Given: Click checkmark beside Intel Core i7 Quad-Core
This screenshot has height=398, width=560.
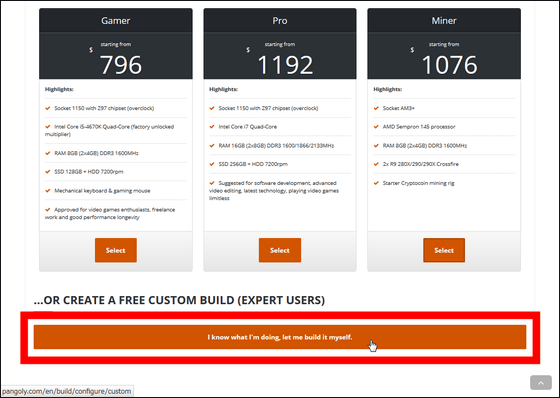Looking at the screenshot, I should (x=212, y=126).
